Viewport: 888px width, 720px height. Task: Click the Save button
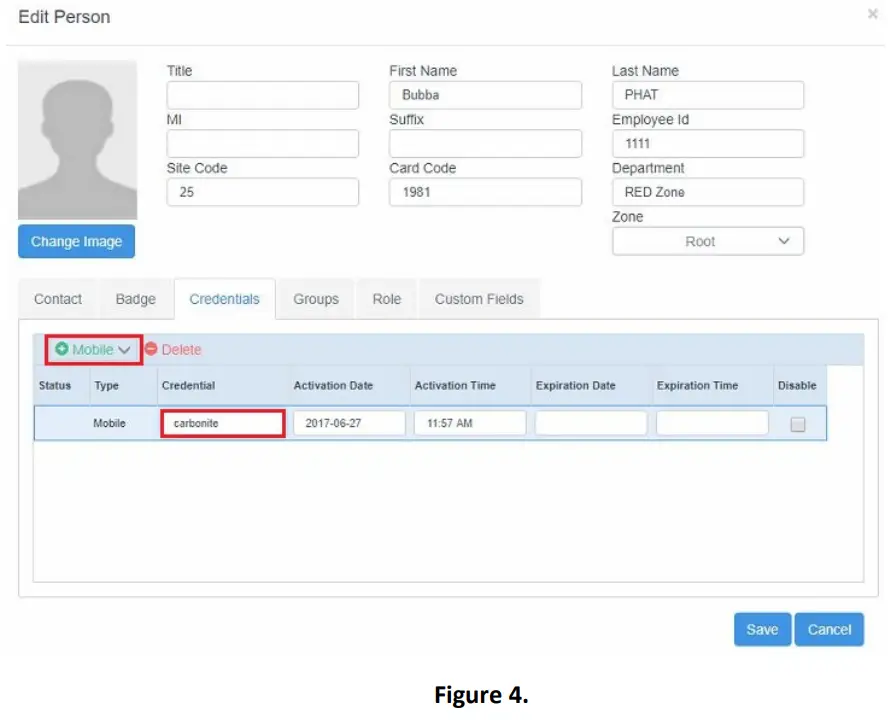pyautogui.click(x=762, y=629)
